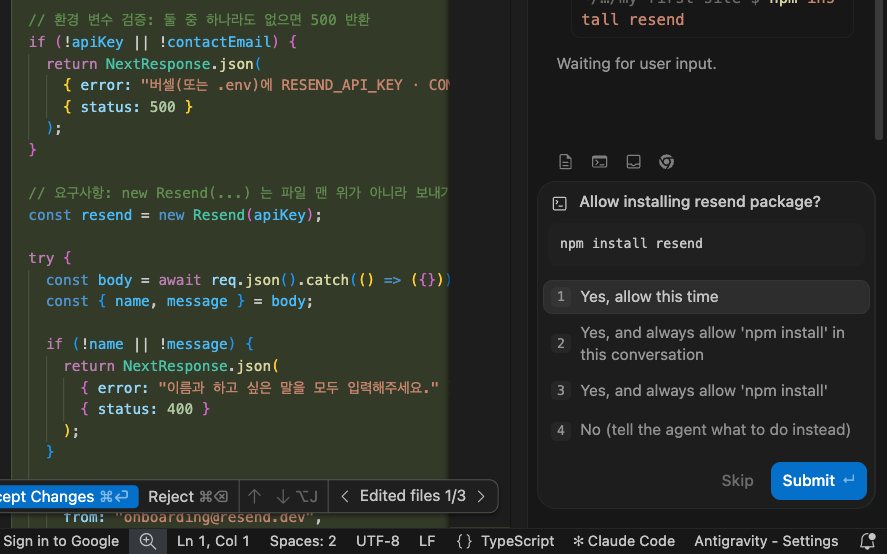The image size is (887, 554).
Task: Click 'Waiting for user input.' status text
Action: [x=636, y=63]
